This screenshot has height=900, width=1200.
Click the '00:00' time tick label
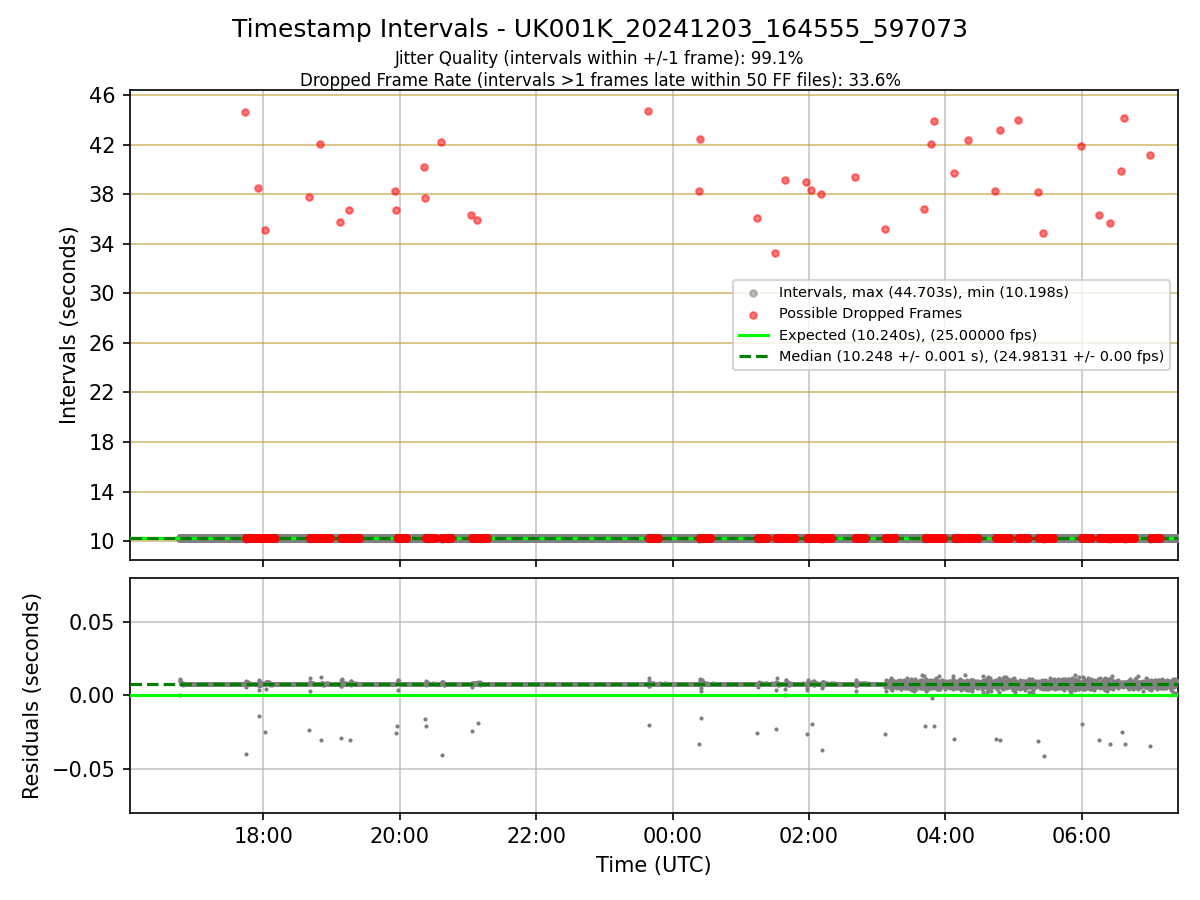[673, 835]
